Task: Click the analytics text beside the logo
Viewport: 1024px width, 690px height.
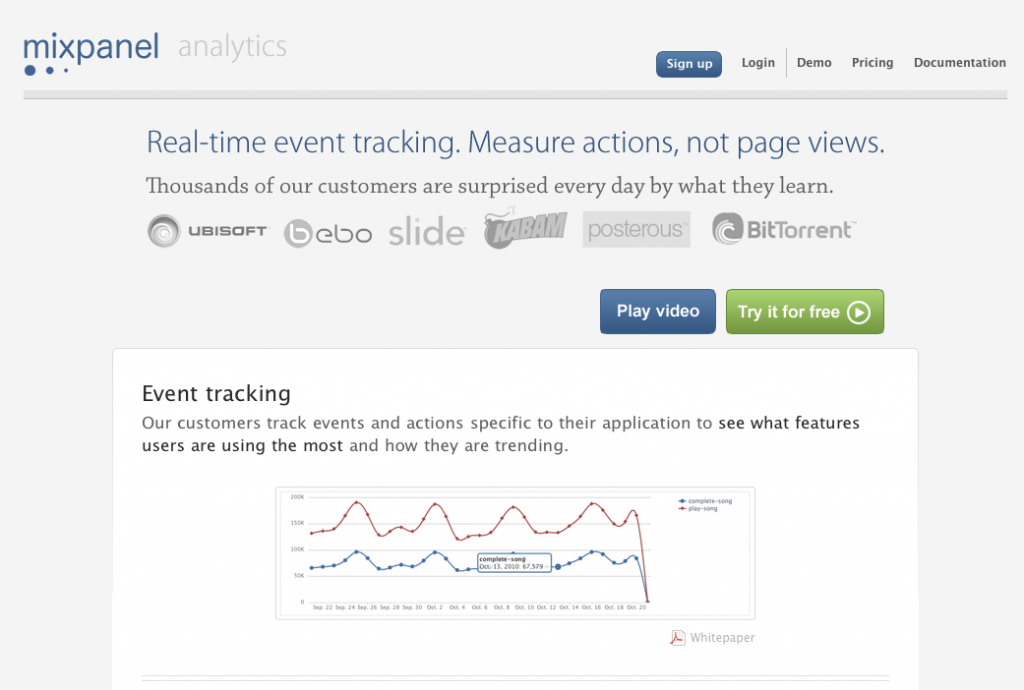Action: tap(232, 48)
